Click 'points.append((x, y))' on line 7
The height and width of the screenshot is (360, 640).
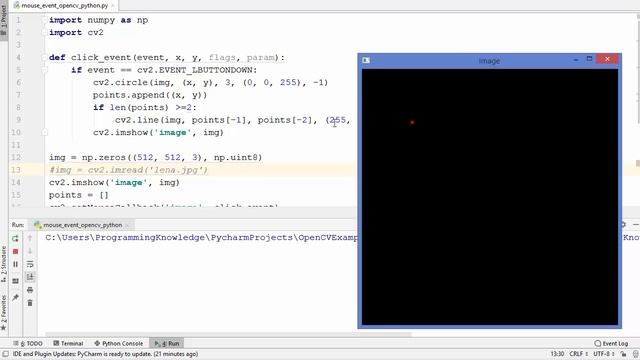click(x=150, y=95)
